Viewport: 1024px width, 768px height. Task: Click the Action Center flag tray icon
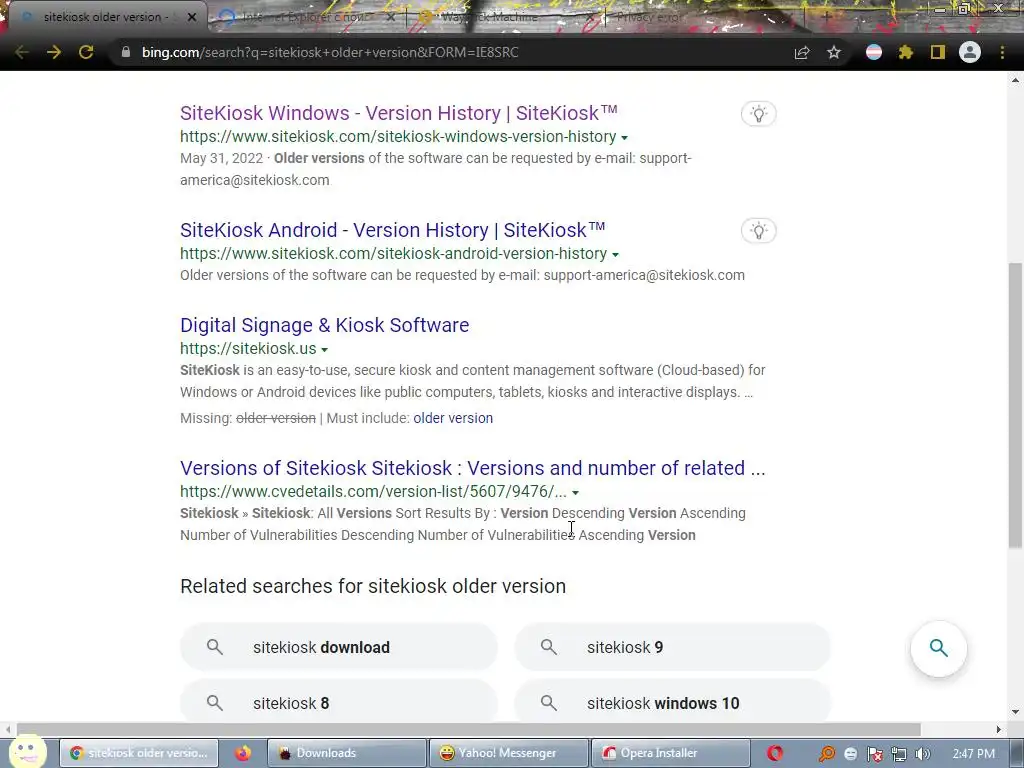coord(874,754)
